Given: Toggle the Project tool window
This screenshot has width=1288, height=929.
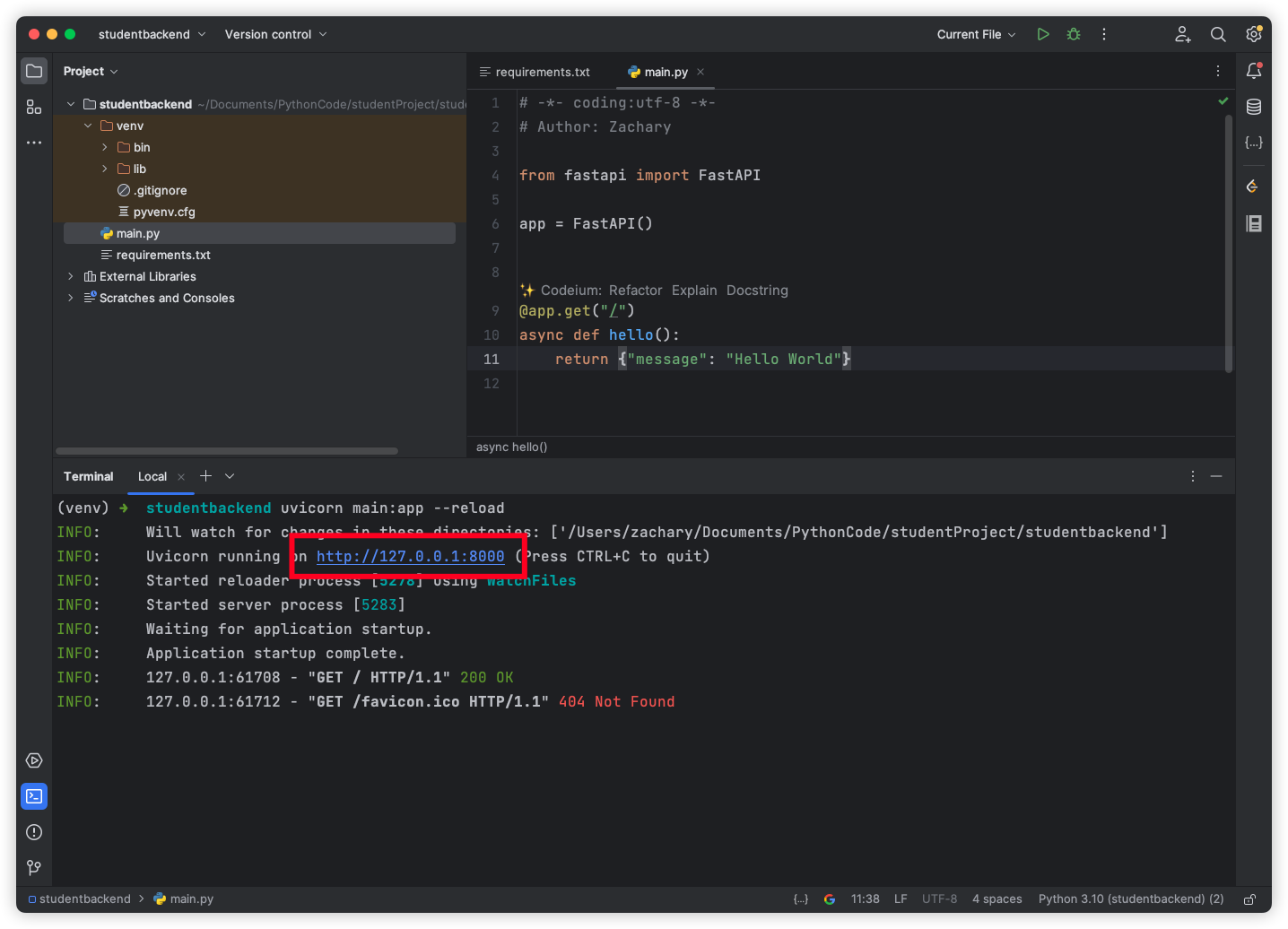Looking at the screenshot, I should click(34, 71).
